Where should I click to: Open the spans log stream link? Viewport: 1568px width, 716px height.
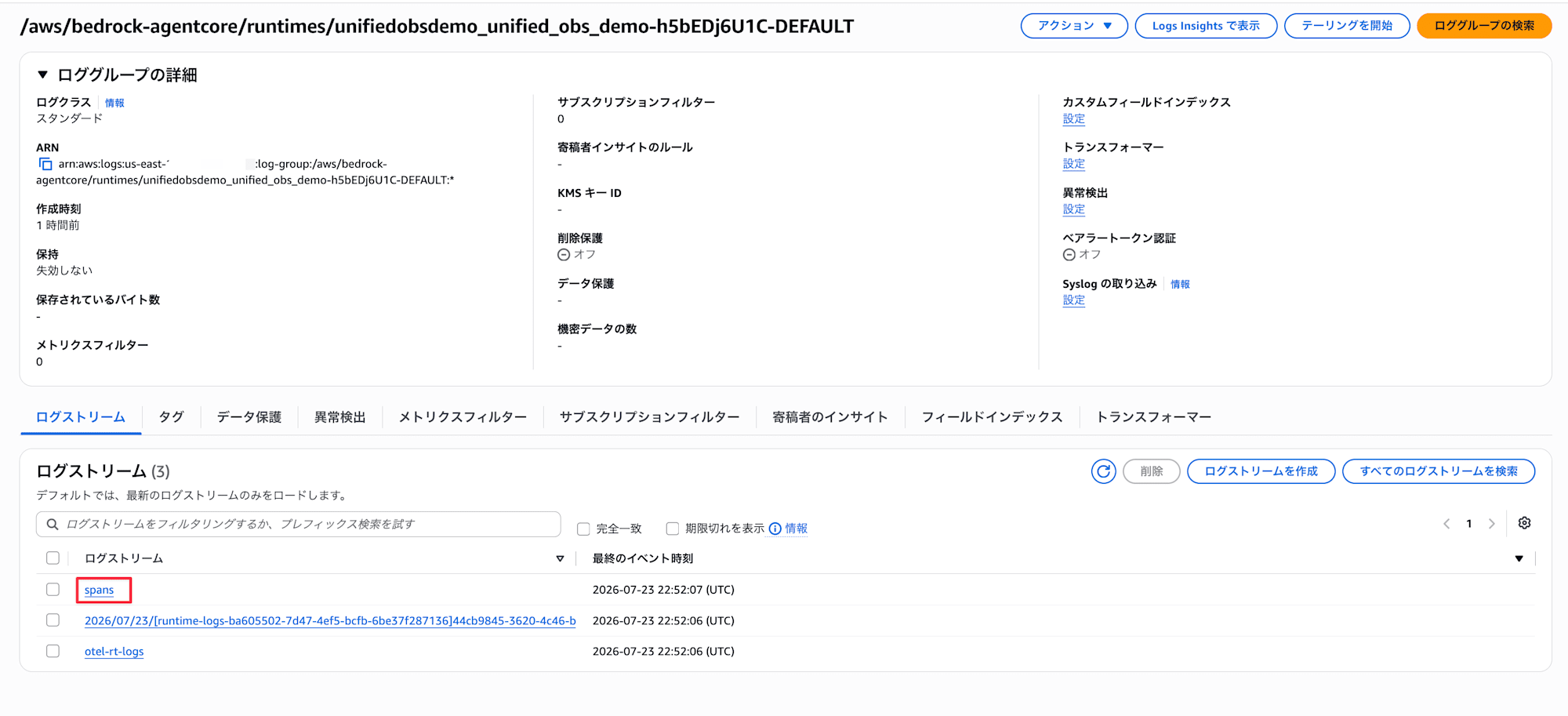[x=99, y=590]
